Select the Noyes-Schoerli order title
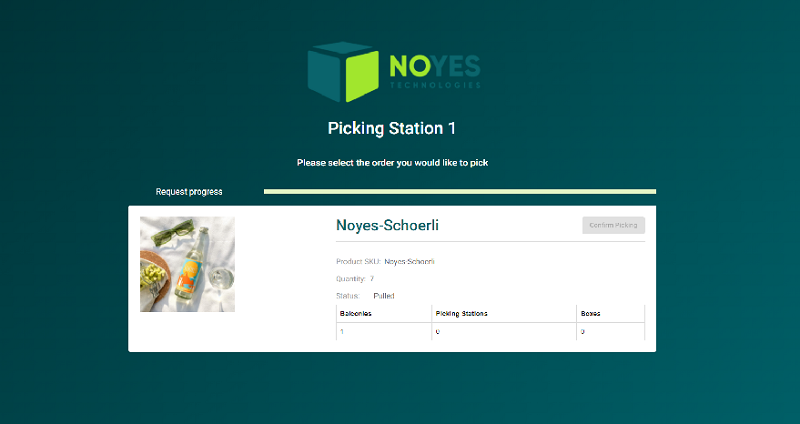Viewport: 800px width, 424px height. 387,226
